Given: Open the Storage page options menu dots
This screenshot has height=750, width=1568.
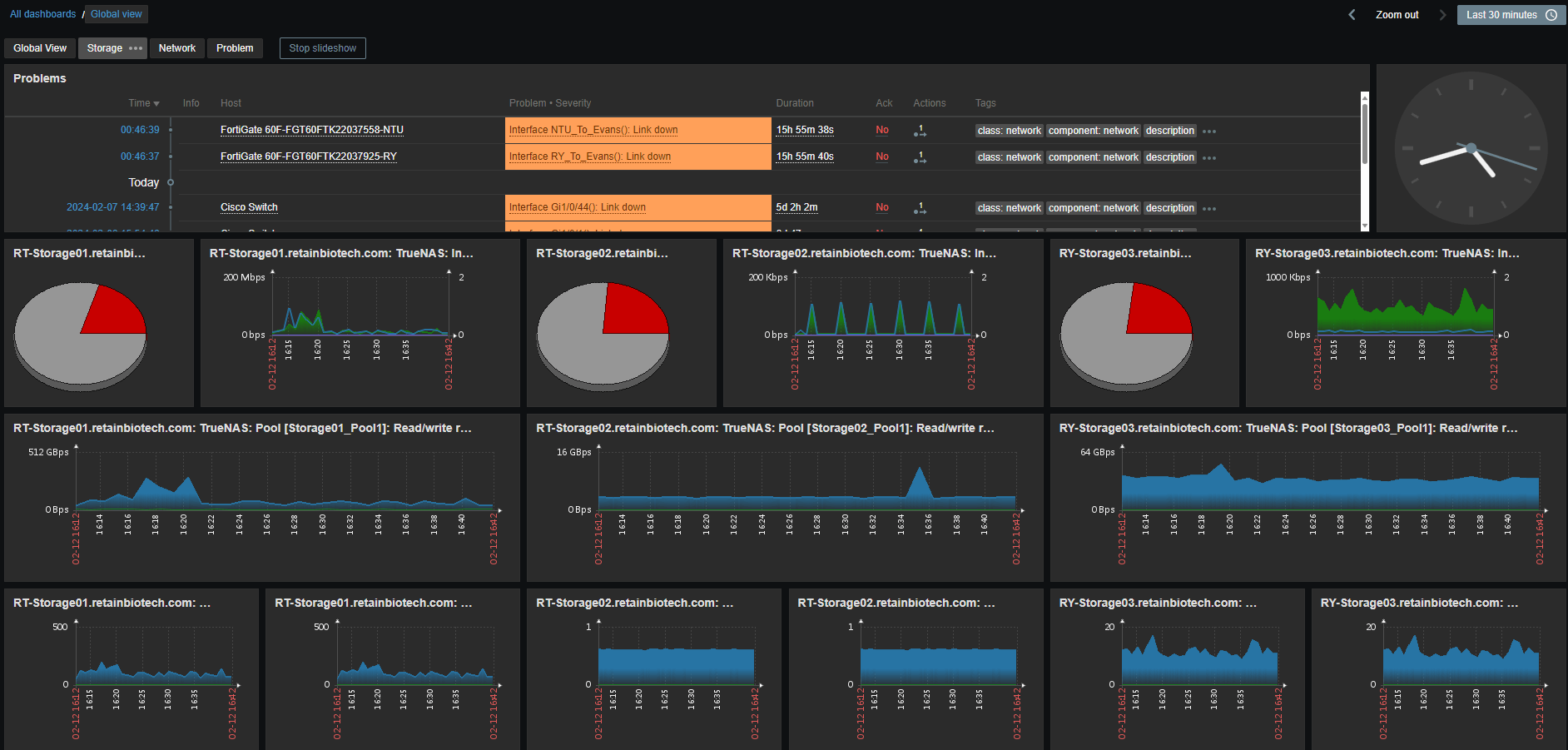Looking at the screenshot, I should tap(136, 48).
